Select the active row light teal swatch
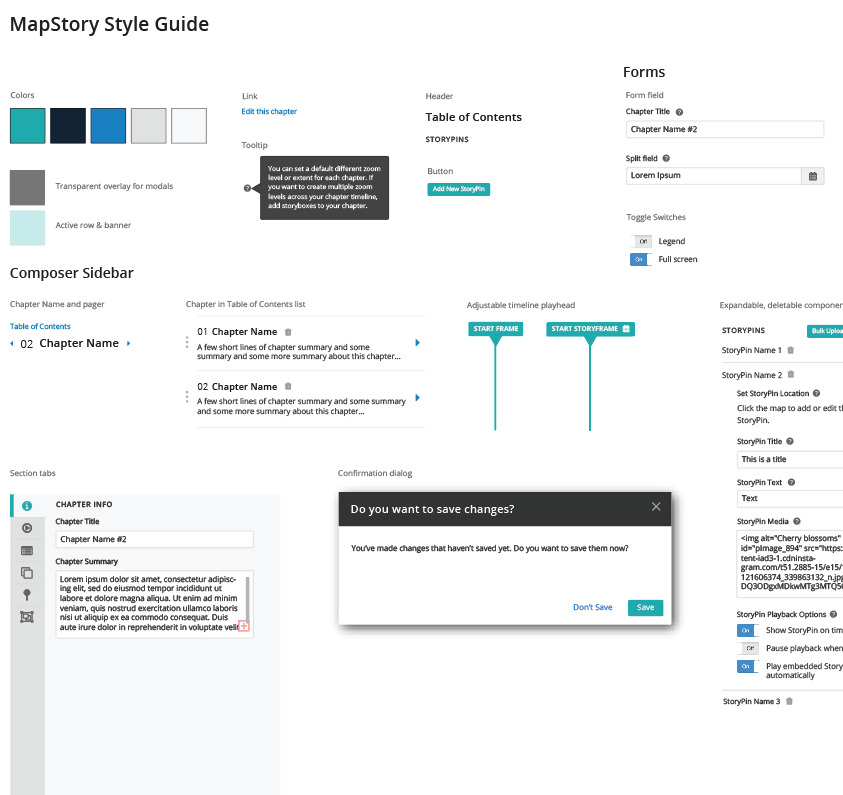The image size is (843, 795). tap(27, 228)
